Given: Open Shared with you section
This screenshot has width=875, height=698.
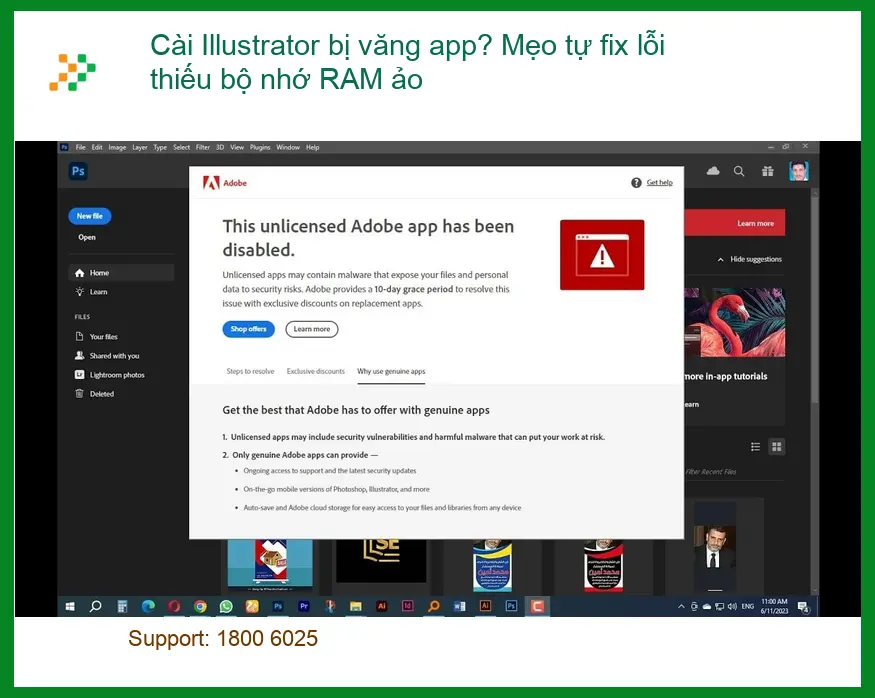Looking at the screenshot, I should point(108,355).
